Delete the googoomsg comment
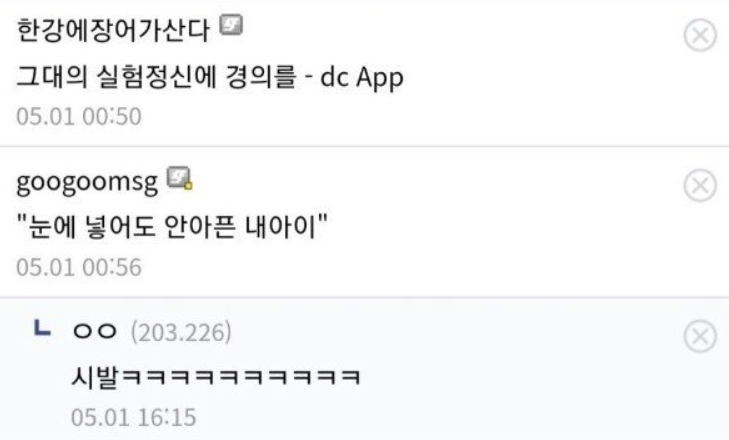Viewport: 729px width, 440px height. click(700, 186)
